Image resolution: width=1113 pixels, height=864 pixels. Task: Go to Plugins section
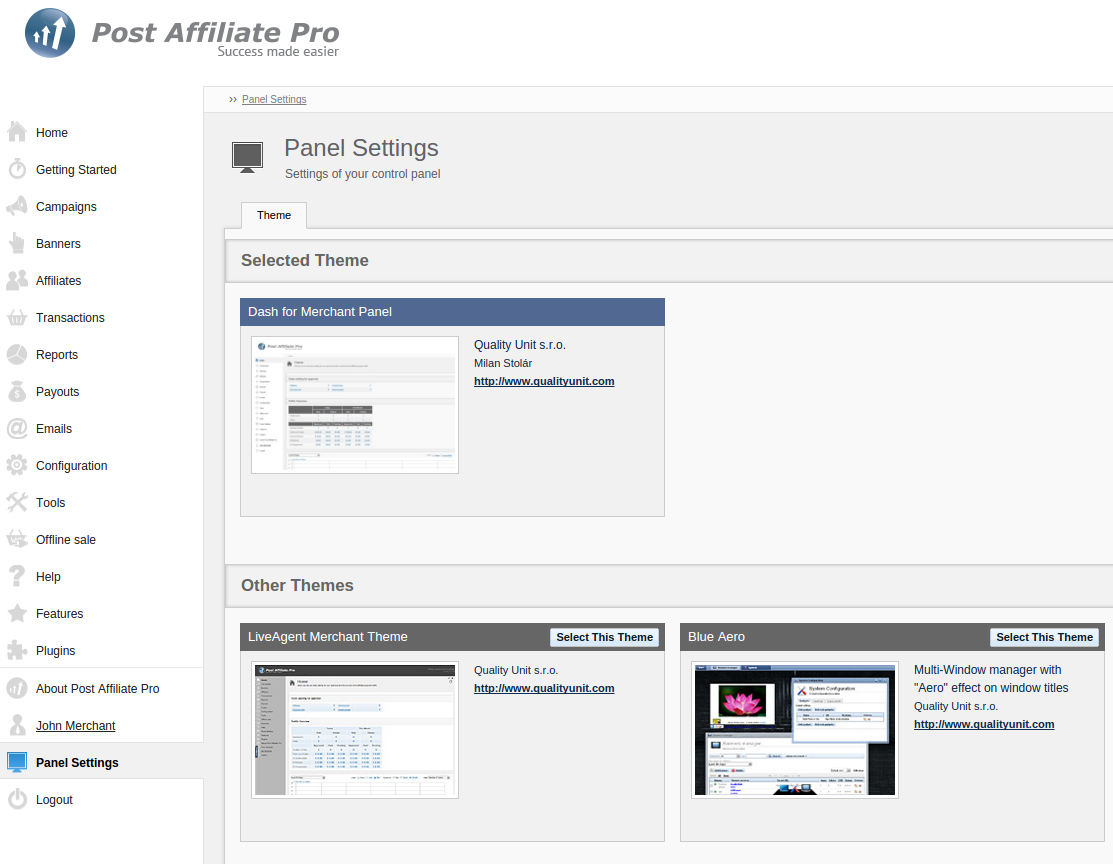(55, 650)
